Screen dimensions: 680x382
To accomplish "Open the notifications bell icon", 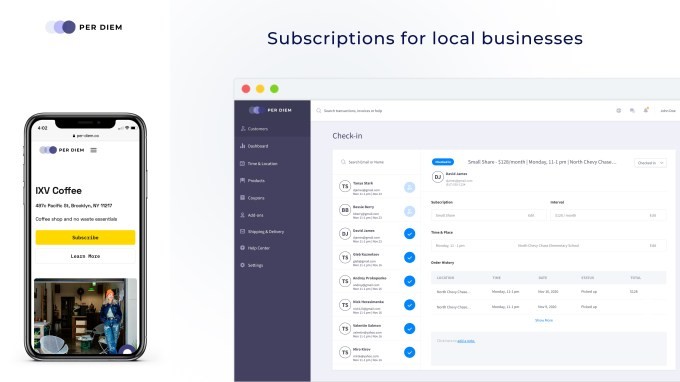I will [x=646, y=110].
